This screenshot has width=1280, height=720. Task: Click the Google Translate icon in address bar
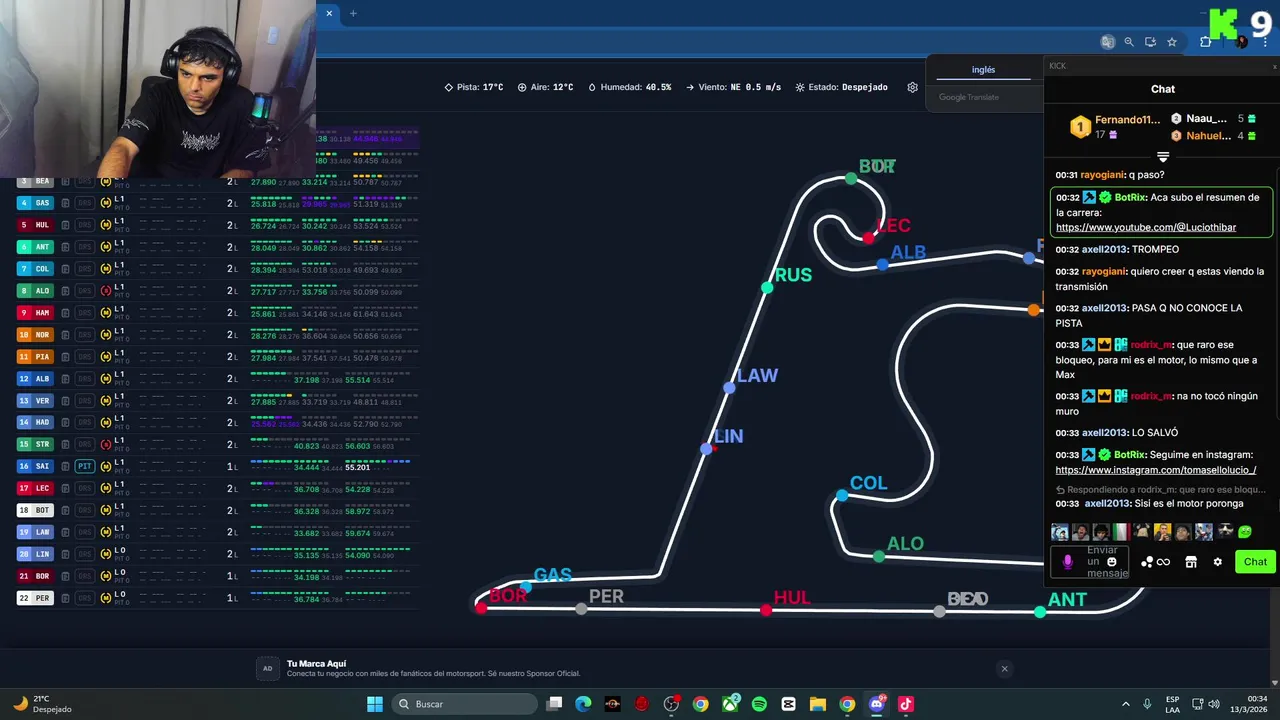click(x=1107, y=42)
